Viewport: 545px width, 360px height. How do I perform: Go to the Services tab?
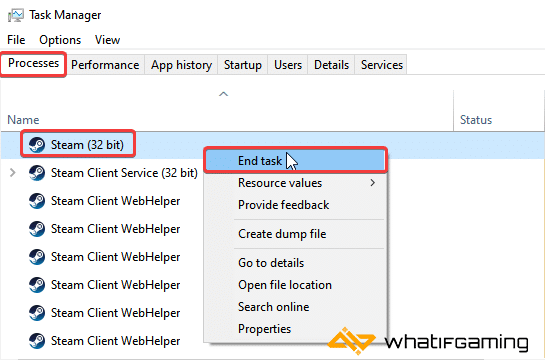click(382, 65)
